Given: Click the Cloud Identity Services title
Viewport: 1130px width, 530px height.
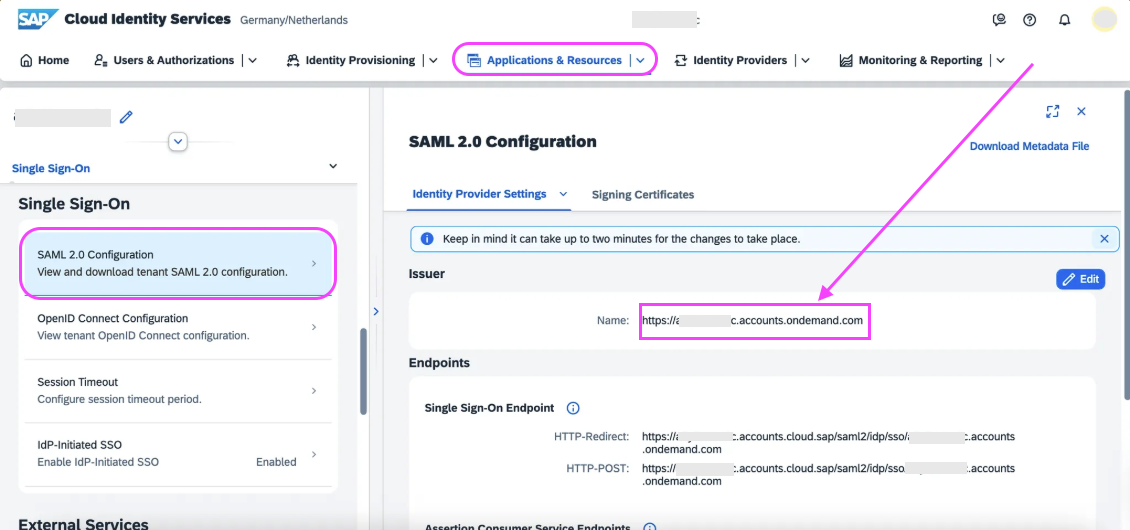Looking at the screenshot, I should [148, 19].
